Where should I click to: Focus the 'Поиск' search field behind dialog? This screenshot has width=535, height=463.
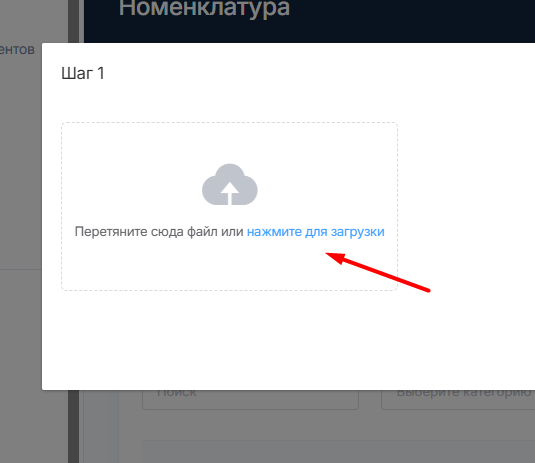250,400
